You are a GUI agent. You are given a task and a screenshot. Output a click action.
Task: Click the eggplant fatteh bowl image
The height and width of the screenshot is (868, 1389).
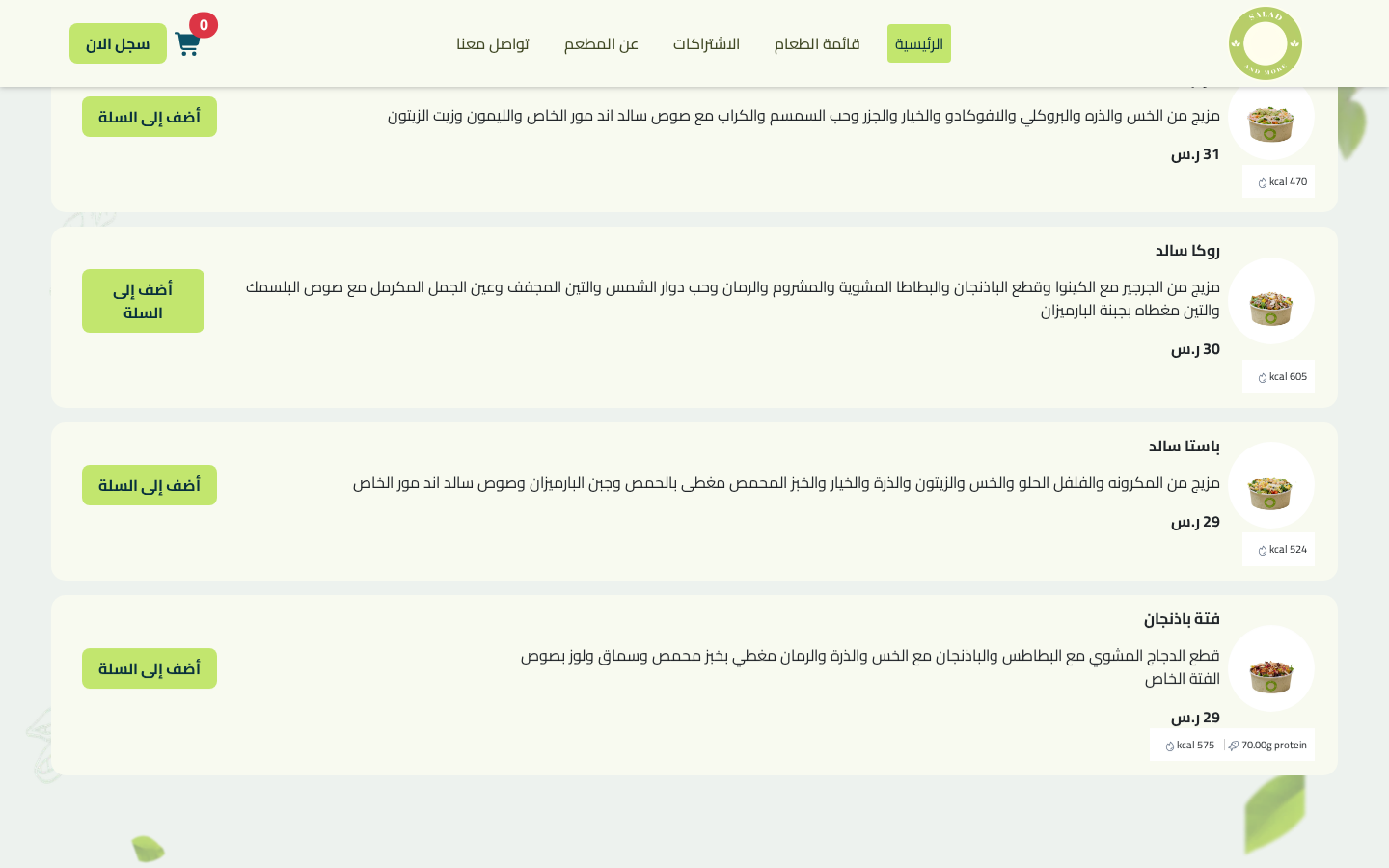pyautogui.click(x=1270, y=668)
